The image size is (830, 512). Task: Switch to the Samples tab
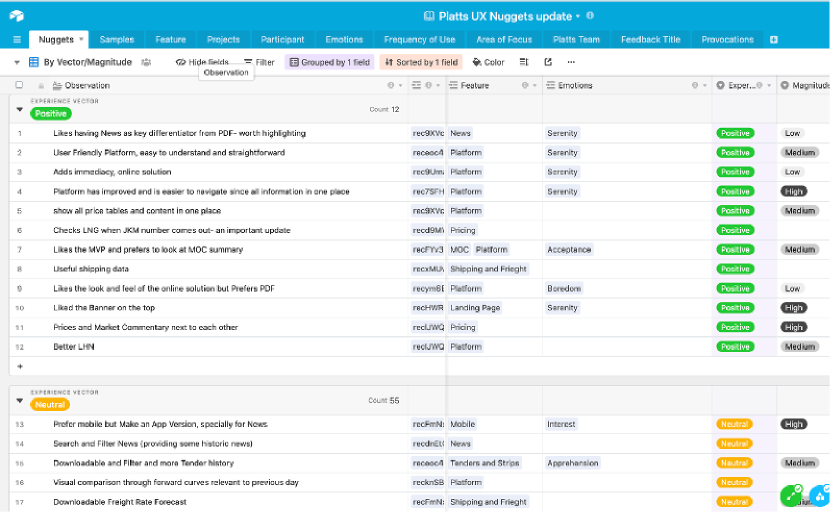point(117,40)
